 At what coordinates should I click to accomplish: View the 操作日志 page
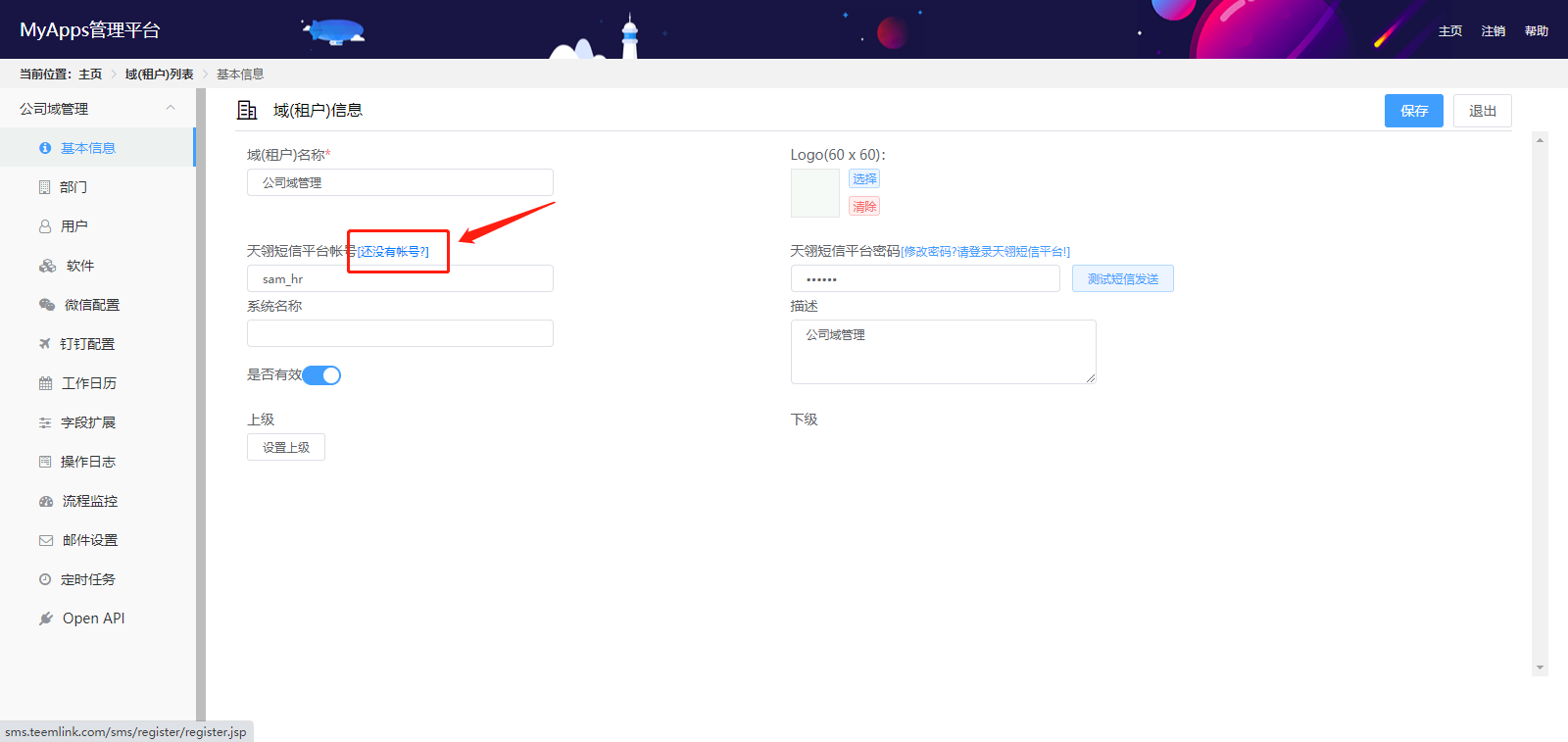[x=97, y=462]
